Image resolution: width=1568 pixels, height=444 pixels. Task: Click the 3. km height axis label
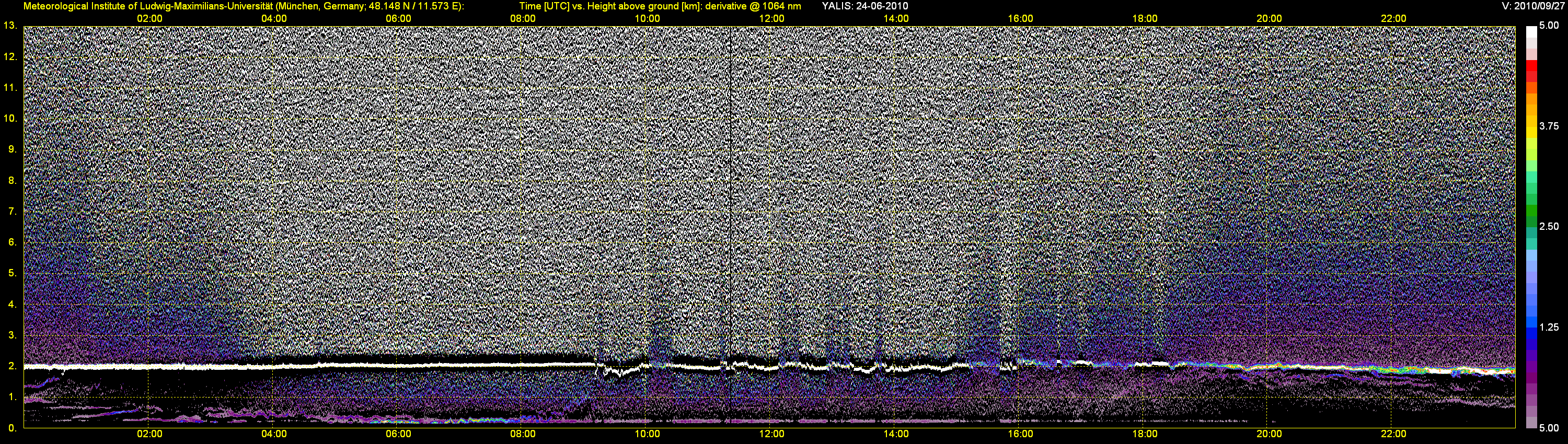point(12,335)
